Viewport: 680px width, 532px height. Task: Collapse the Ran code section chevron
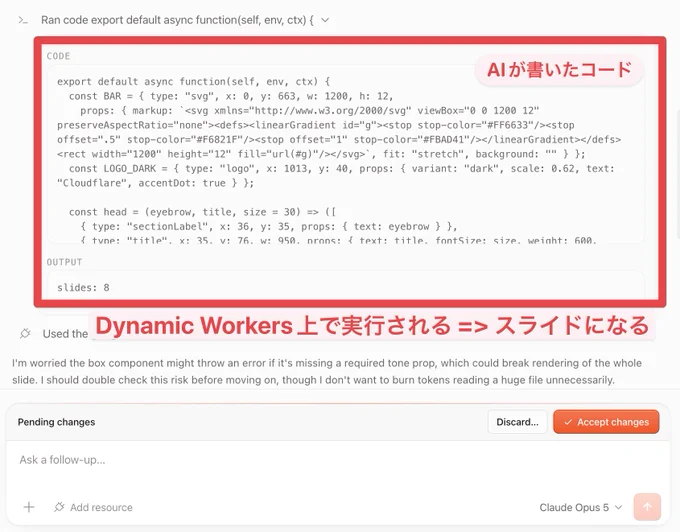click(x=325, y=20)
